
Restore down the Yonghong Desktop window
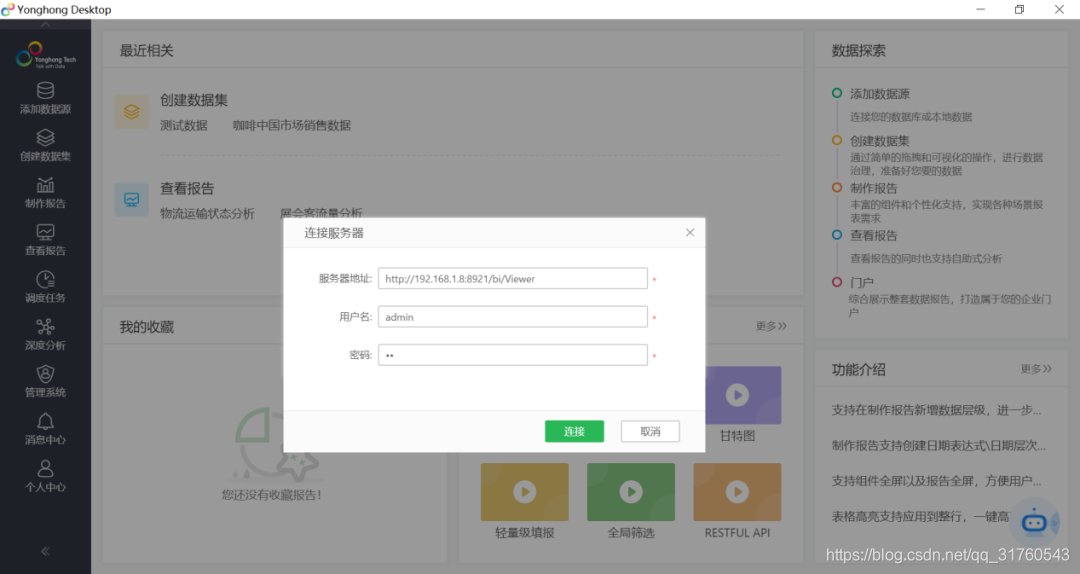(x=1019, y=10)
